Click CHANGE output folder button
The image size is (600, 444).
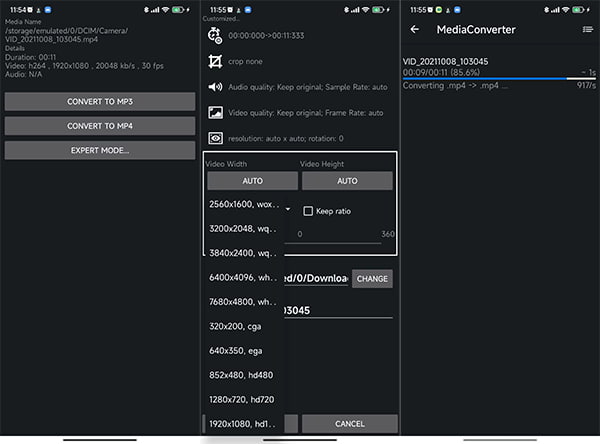pos(372,279)
